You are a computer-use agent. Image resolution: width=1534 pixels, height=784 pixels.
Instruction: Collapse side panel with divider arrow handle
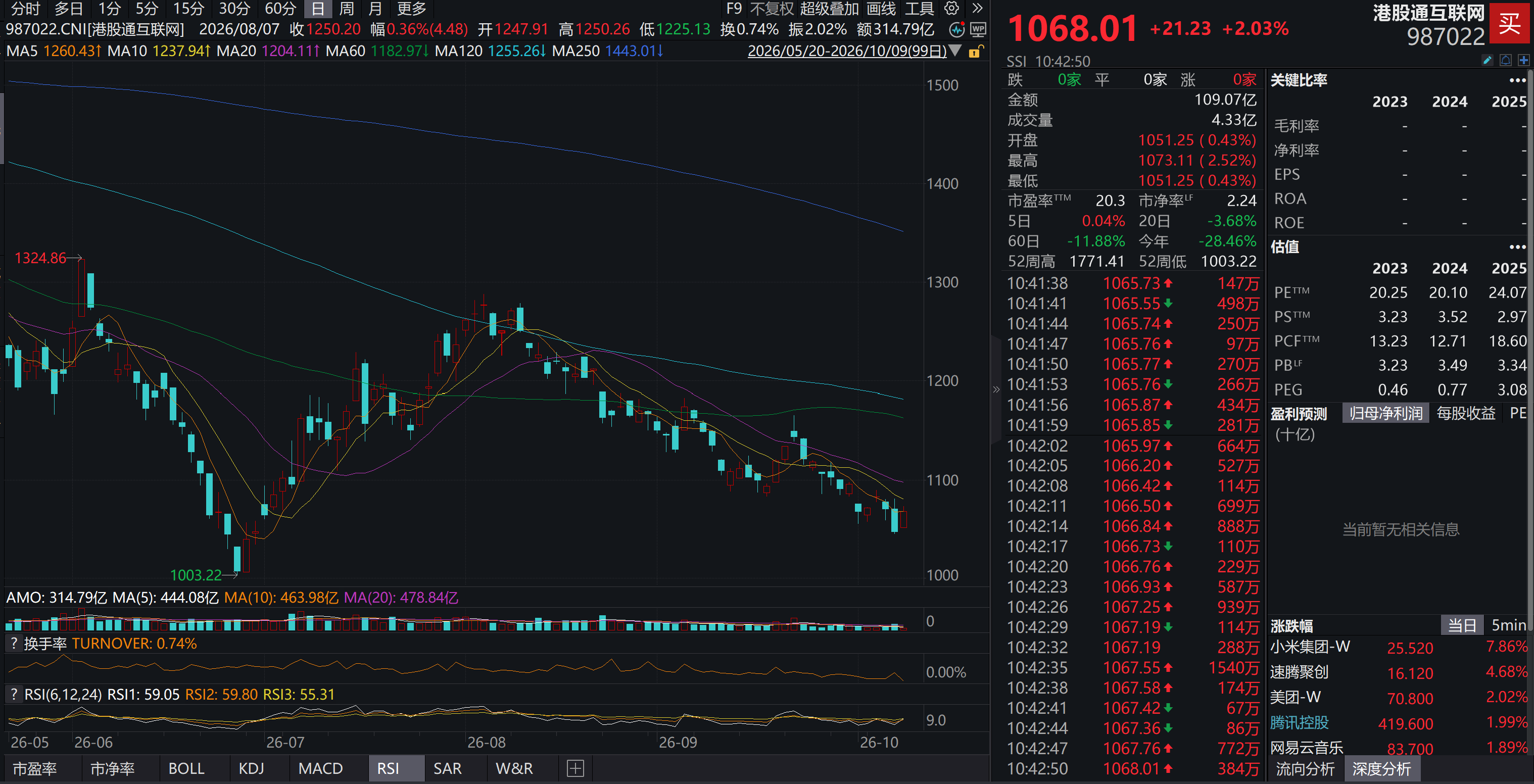(996, 390)
